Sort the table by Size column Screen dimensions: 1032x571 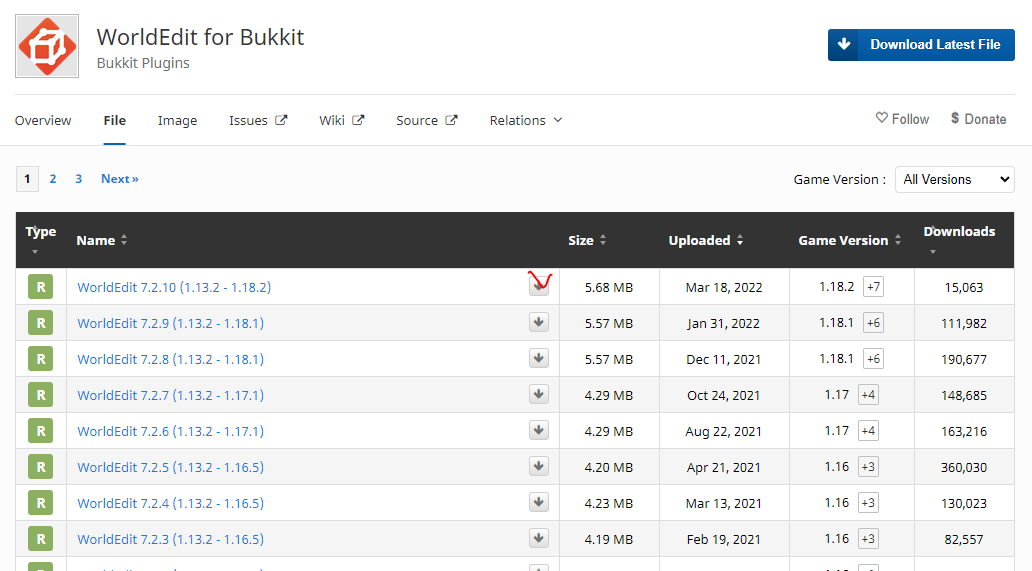tap(587, 240)
